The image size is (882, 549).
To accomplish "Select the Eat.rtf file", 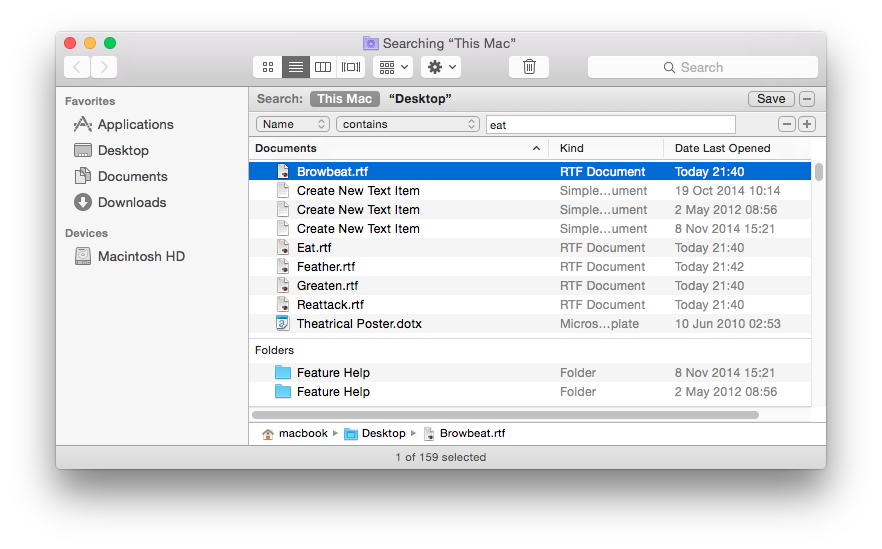I will [x=530, y=248].
